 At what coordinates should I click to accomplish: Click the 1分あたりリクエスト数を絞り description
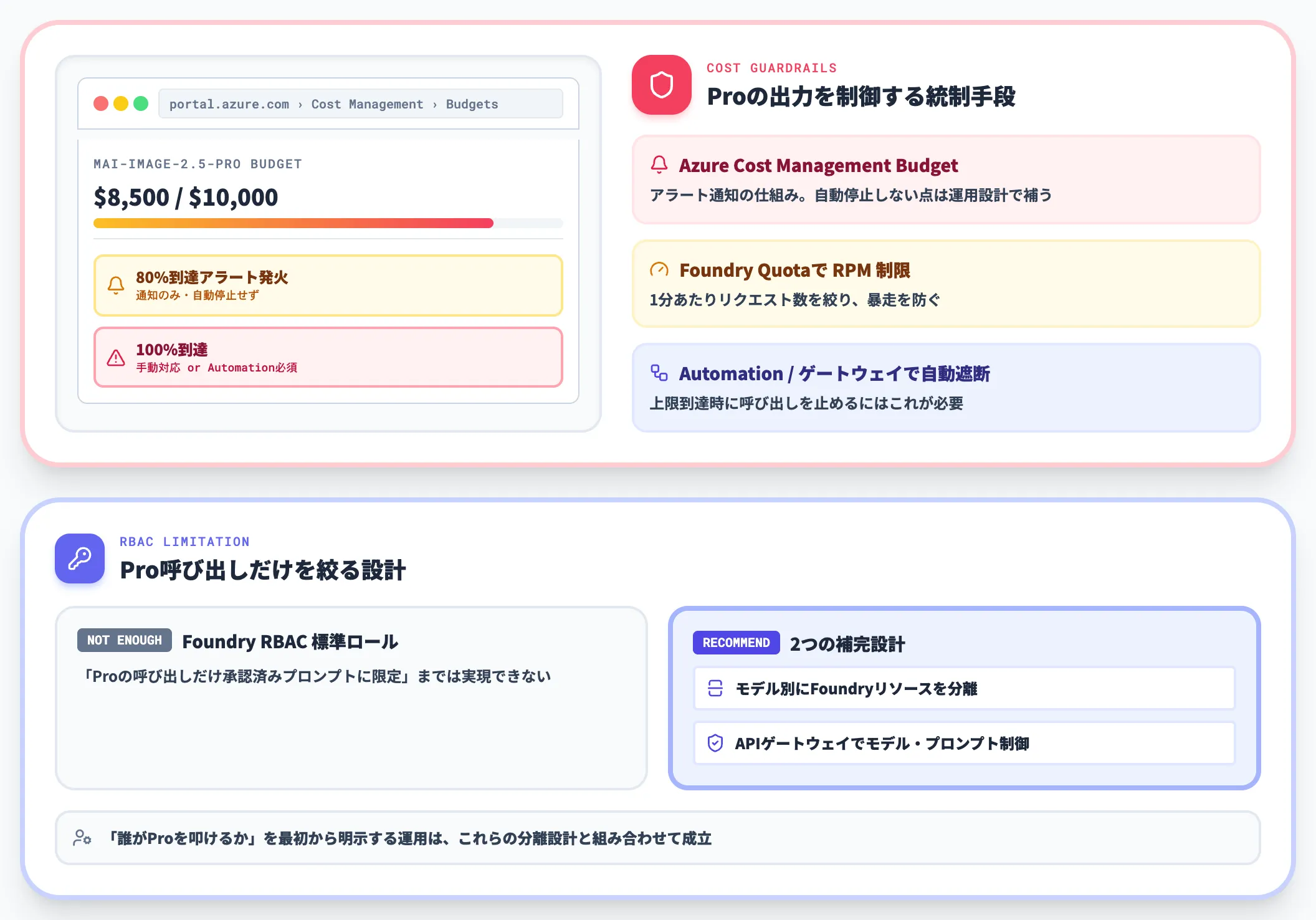click(795, 300)
